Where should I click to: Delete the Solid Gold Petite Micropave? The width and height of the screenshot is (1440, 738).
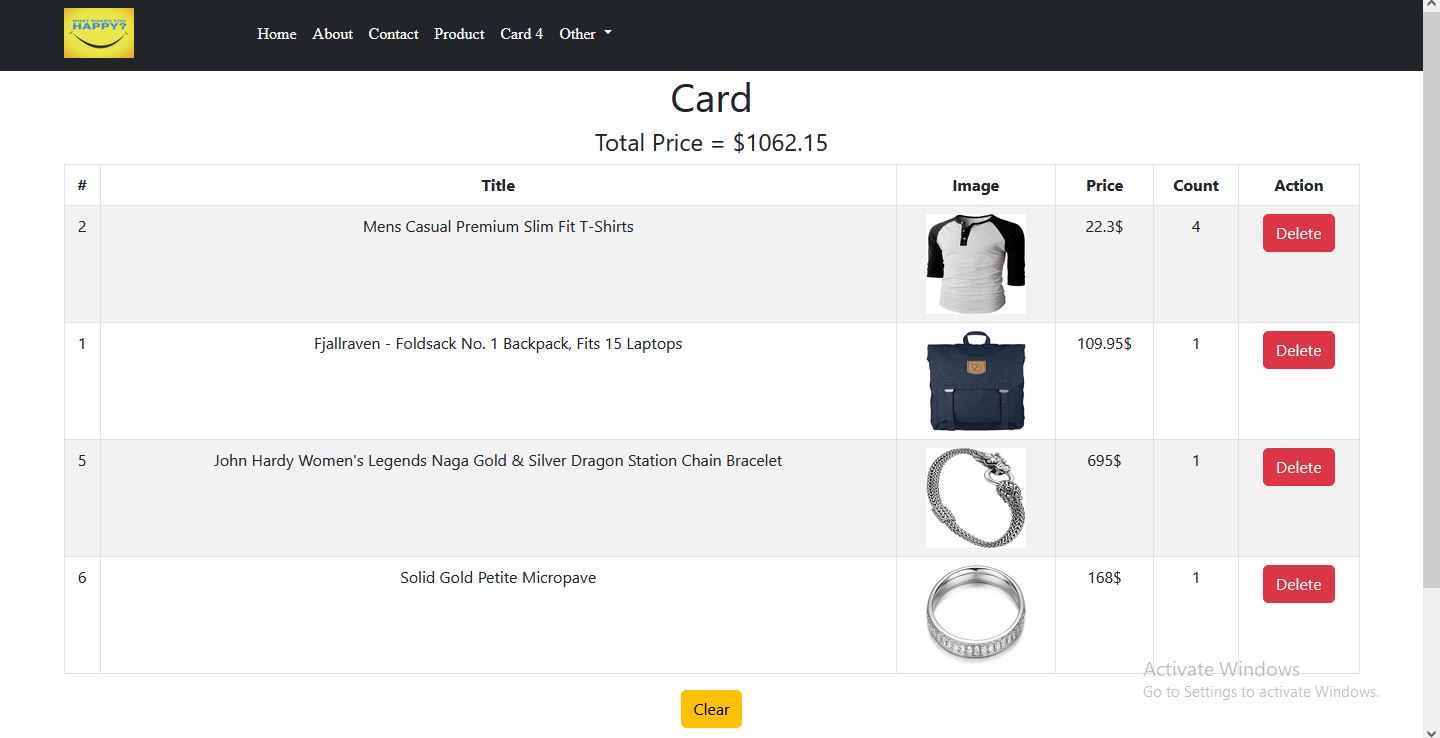(1297, 583)
